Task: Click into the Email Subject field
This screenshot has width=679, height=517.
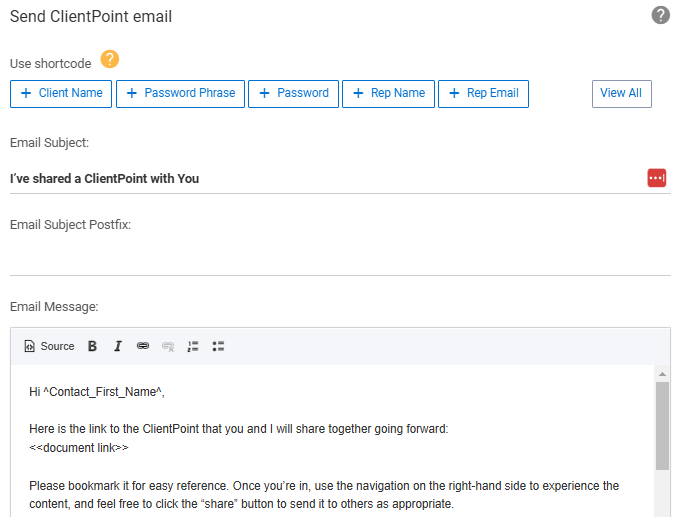Action: click(x=327, y=178)
